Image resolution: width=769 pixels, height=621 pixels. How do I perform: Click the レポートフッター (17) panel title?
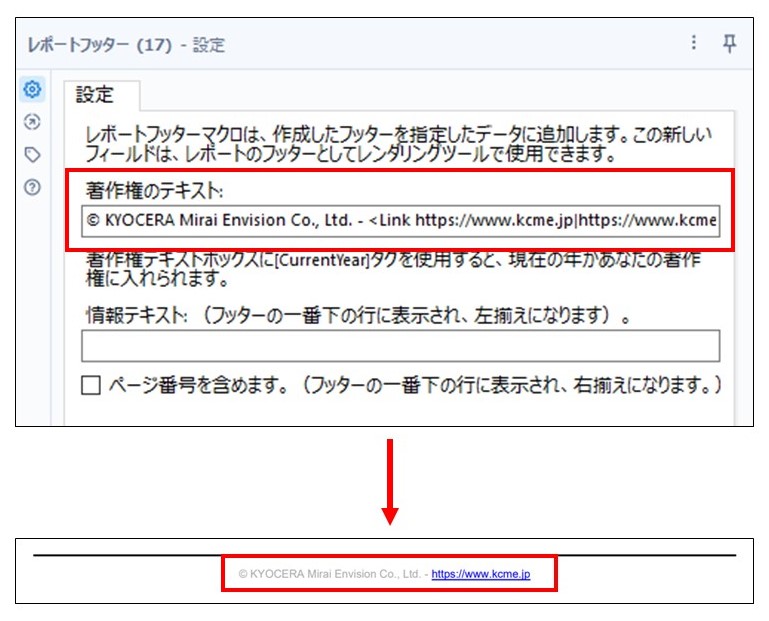pos(100,45)
